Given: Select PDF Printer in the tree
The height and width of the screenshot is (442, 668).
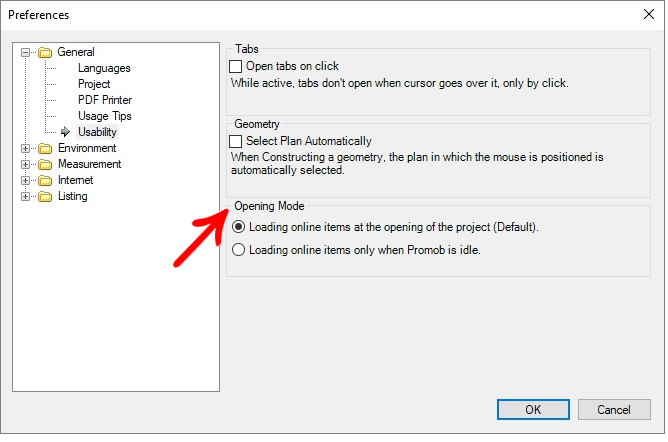Looking at the screenshot, I should coord(105,100).
